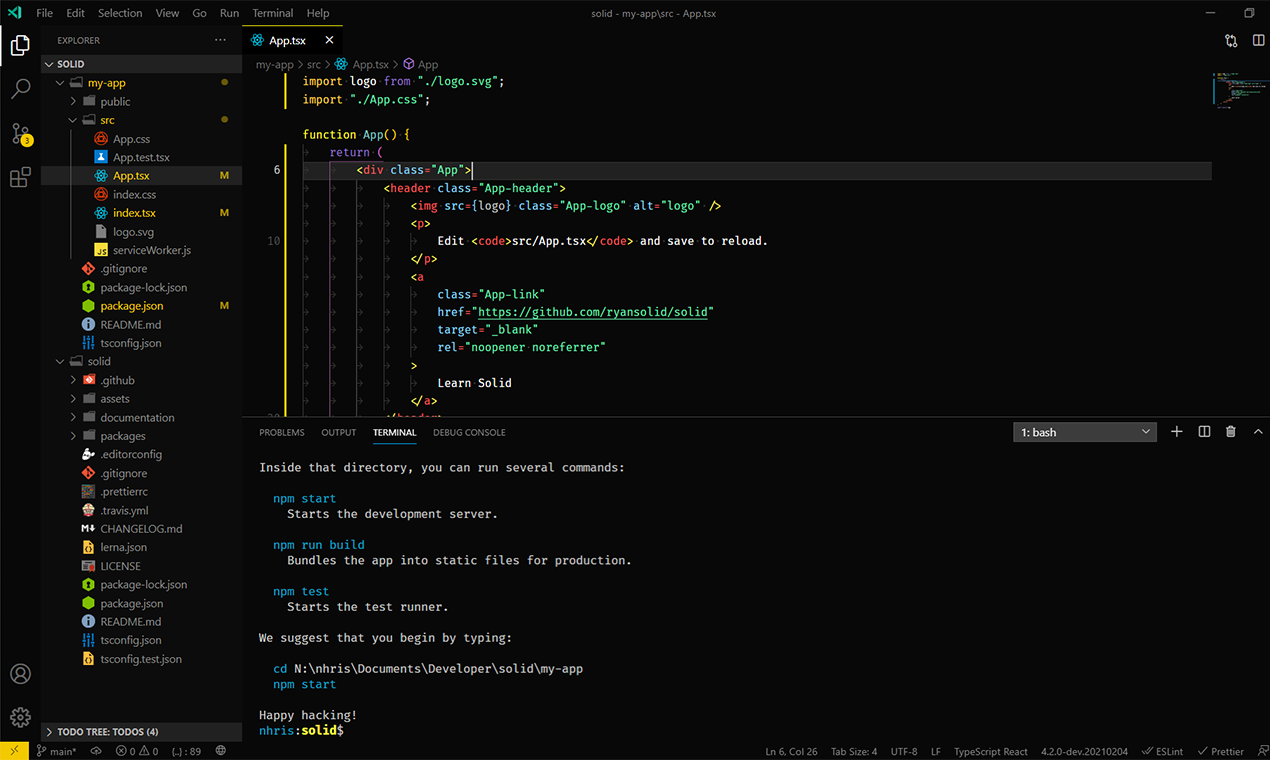Viewport: 1270px width, 760px height.
Task: Open the Terminal menu
Action: tap(271, 13)
